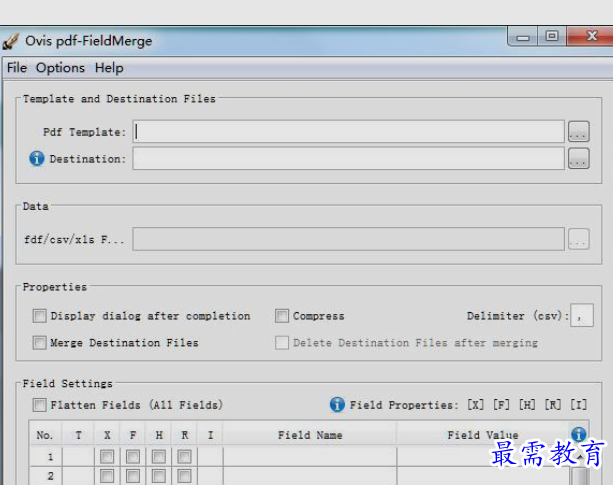Screen dimensions: 613x485
Task: Open the Options menu
Action: click(x=60, y=68)
